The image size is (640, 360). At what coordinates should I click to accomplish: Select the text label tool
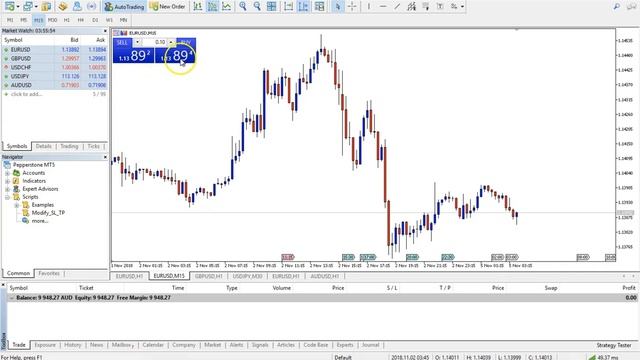[440, 7]
